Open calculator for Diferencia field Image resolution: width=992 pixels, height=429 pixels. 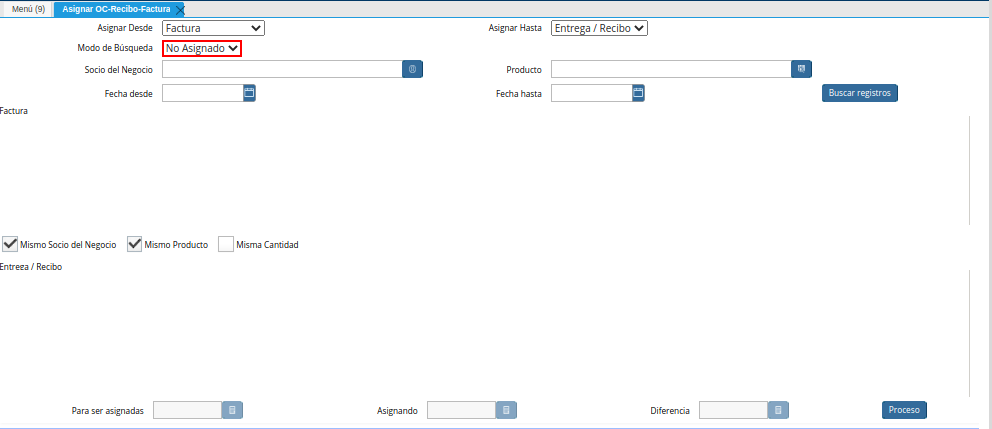coord(778,410)
